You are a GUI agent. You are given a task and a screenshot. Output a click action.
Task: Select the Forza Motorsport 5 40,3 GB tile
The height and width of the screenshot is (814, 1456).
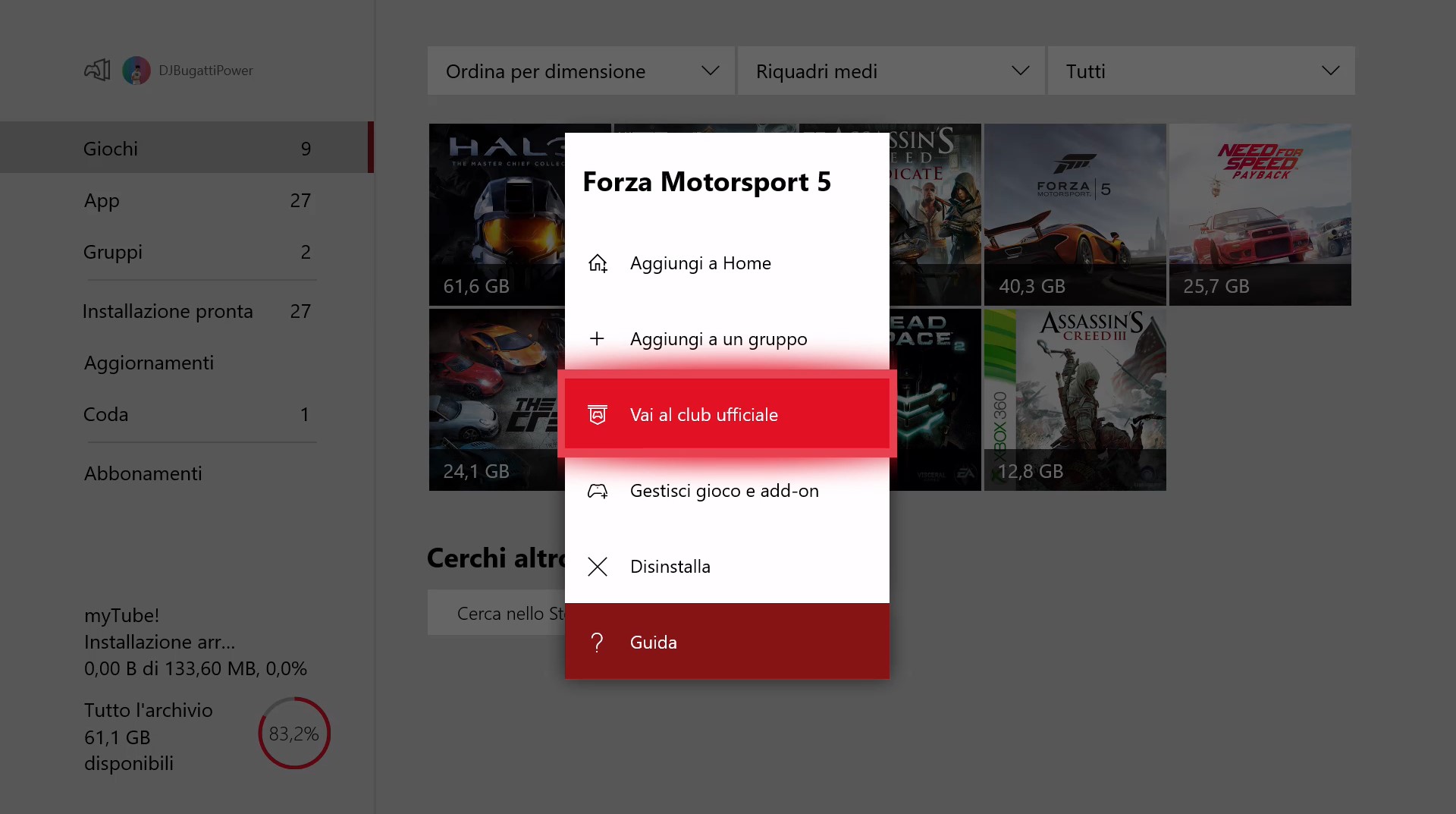(x=1075, y=215)
